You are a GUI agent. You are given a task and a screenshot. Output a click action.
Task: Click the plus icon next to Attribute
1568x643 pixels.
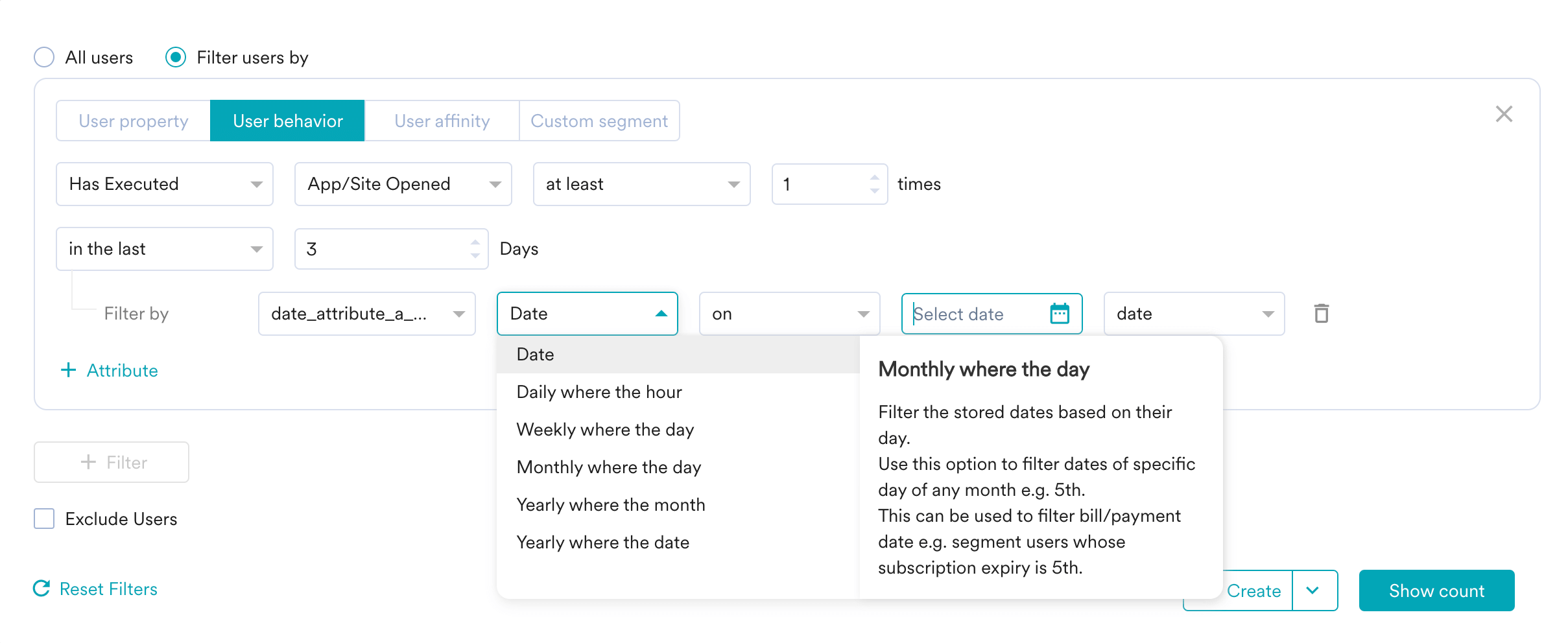click(x=68, y=370)
